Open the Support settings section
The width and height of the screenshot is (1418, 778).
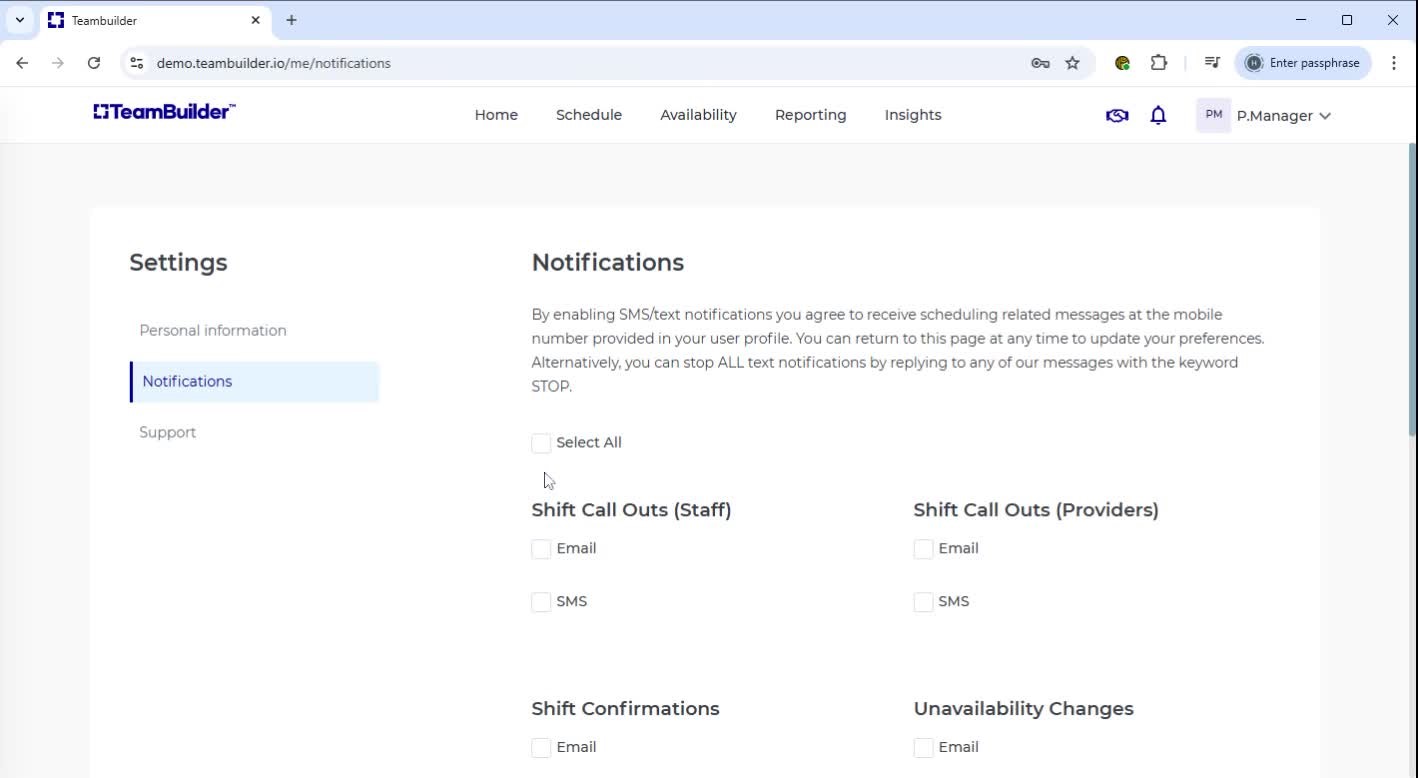[167, 432]
